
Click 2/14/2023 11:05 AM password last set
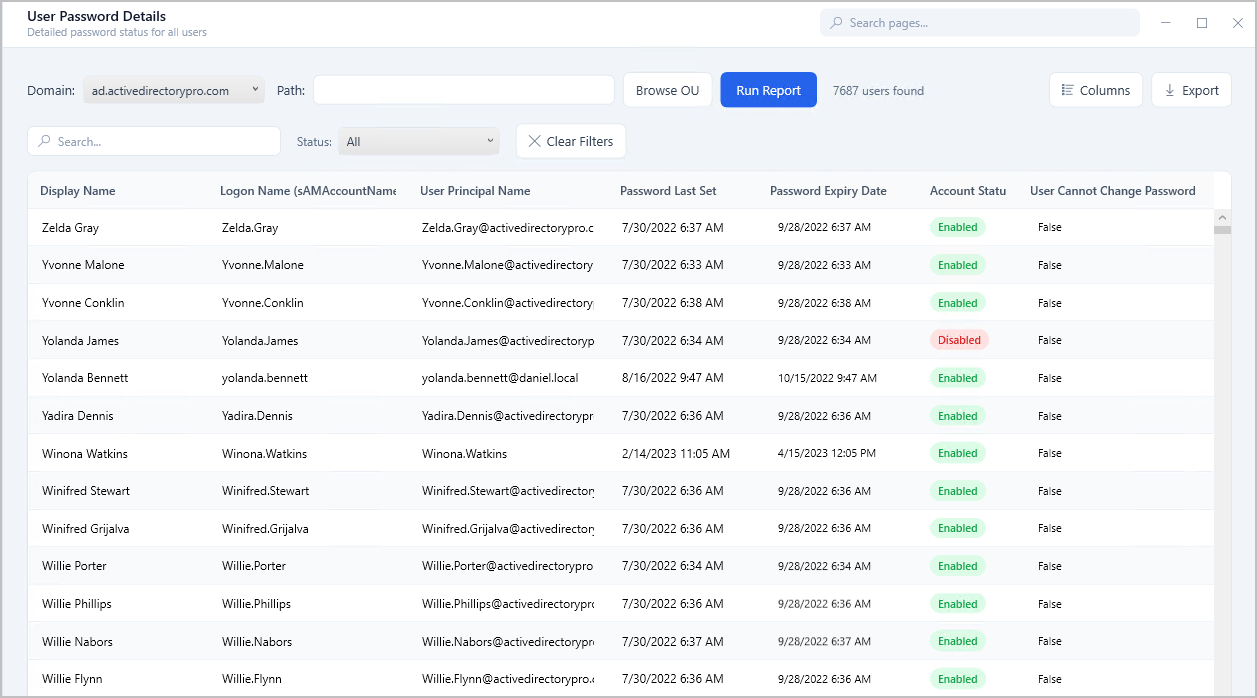(x=676, y=454)
